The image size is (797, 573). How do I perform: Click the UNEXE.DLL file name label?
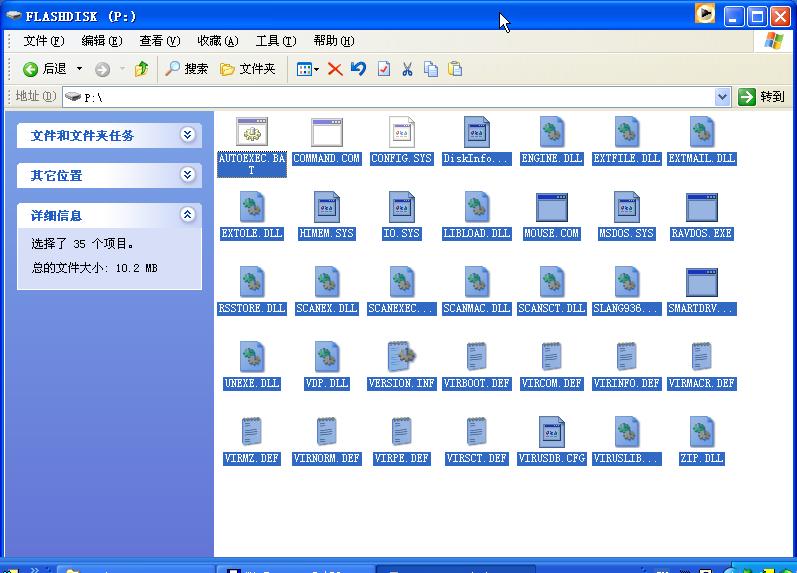tap(252, 383)
